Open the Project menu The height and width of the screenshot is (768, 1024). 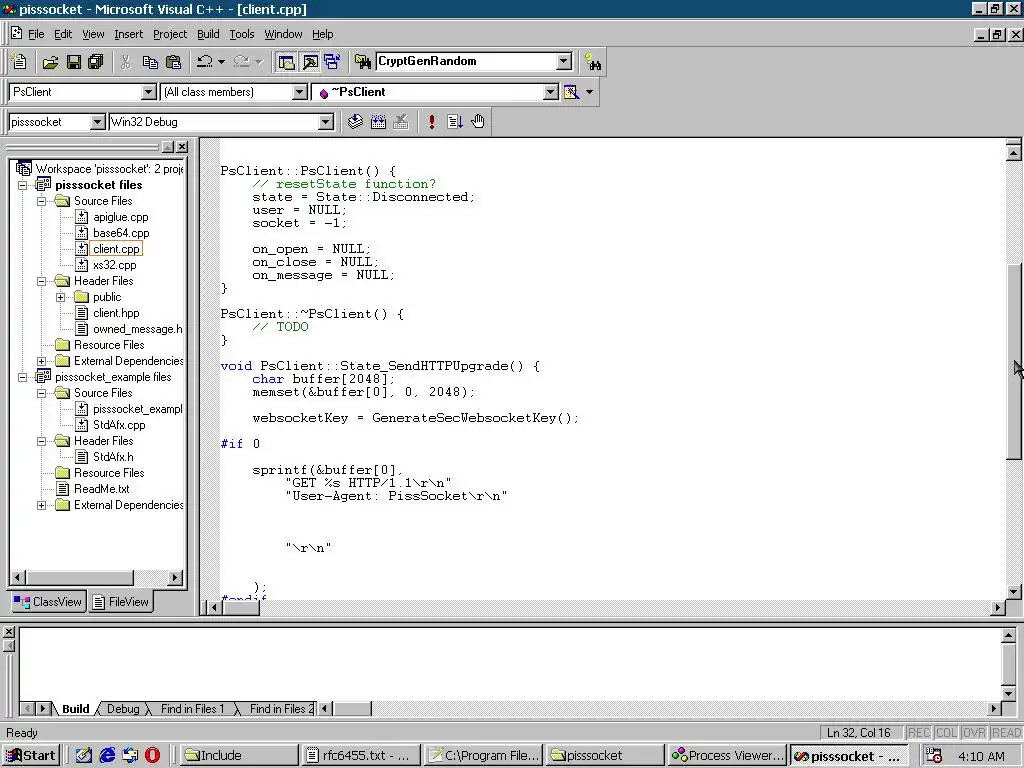coord(170,34)
